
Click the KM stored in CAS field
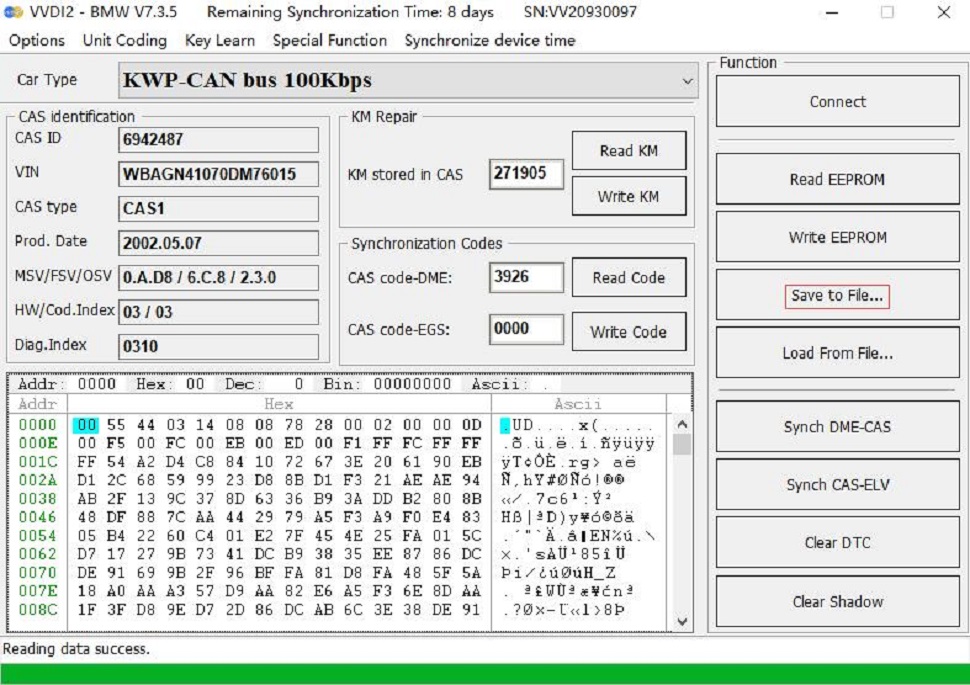526,174
